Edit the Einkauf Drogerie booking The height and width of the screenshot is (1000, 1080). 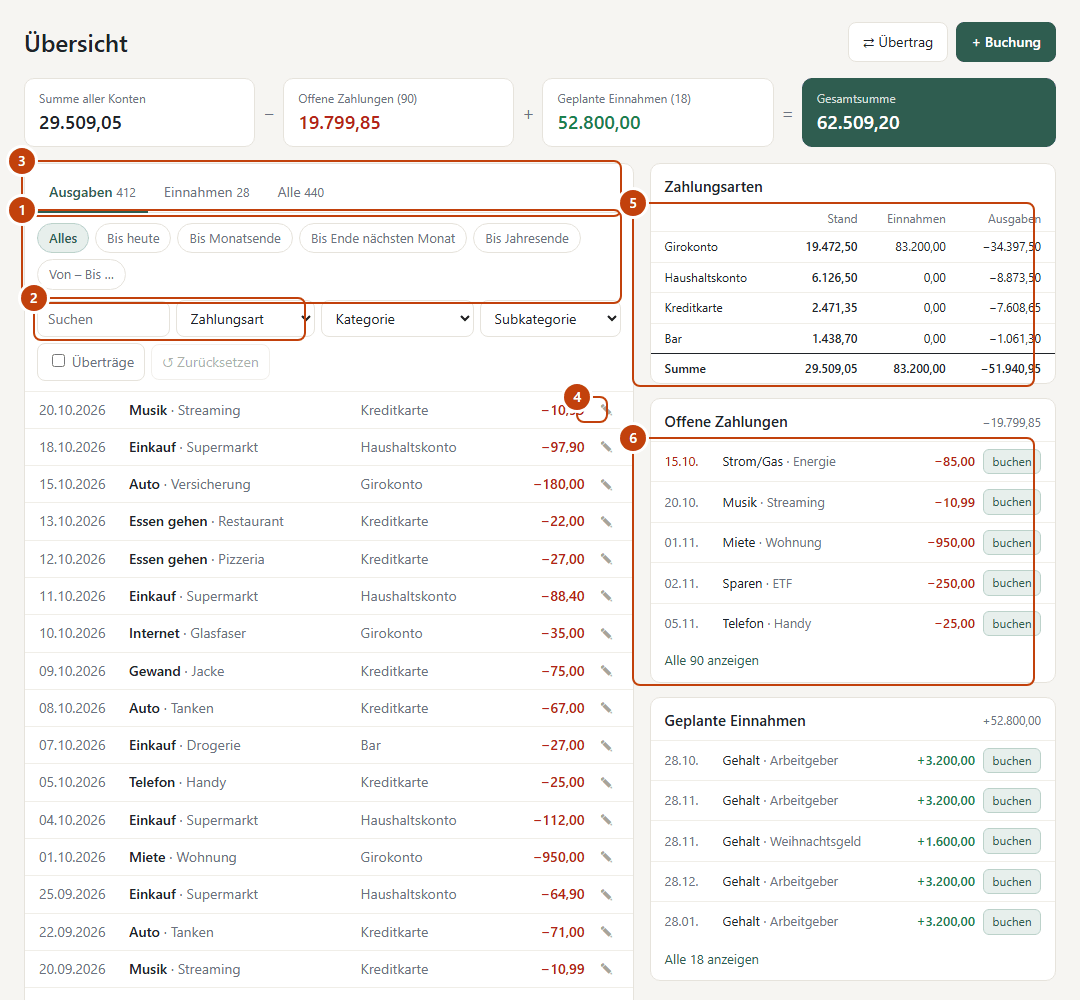(x=606, y=745)
